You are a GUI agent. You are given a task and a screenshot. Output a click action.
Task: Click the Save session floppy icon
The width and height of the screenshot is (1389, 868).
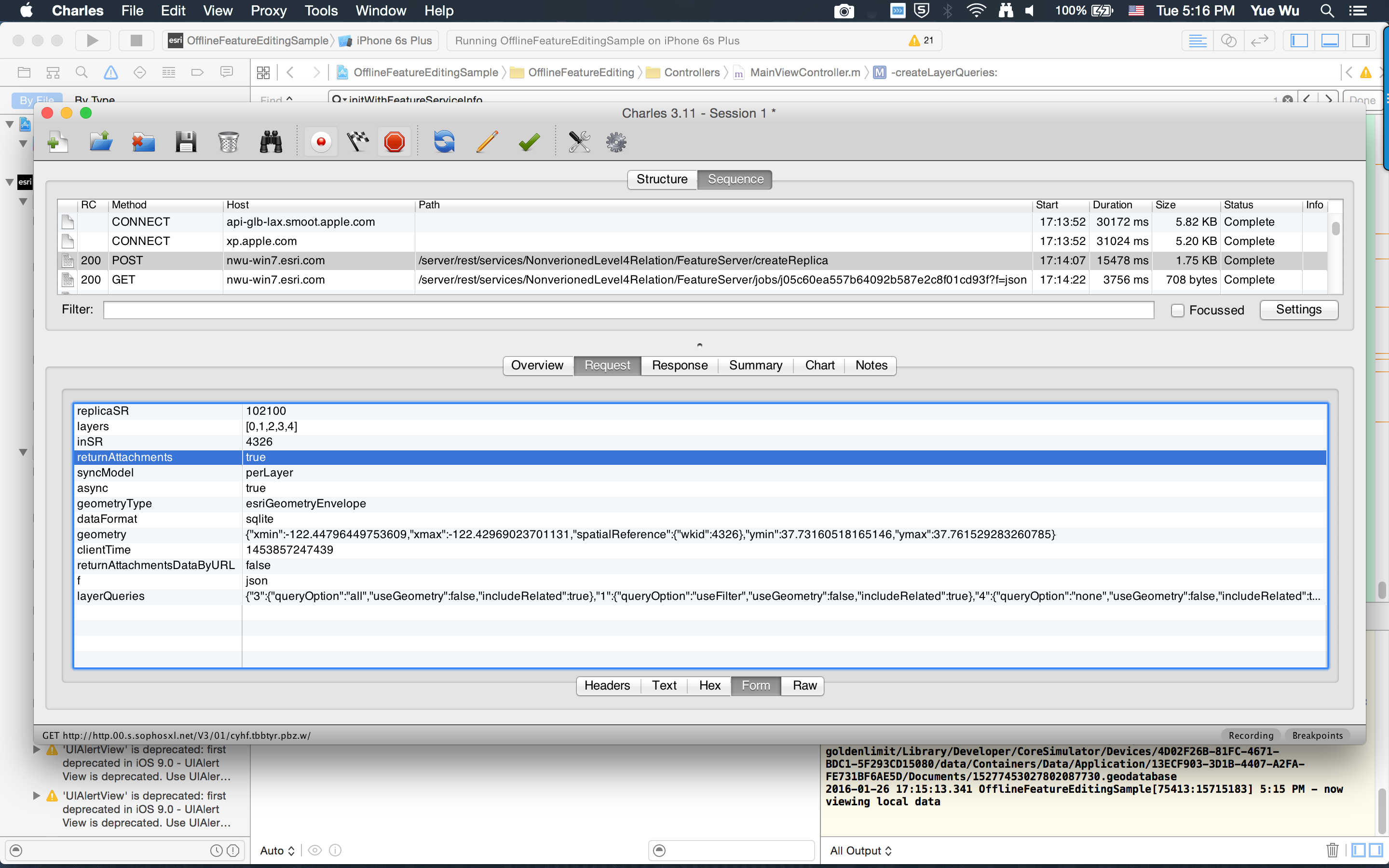tap(185, 141)
